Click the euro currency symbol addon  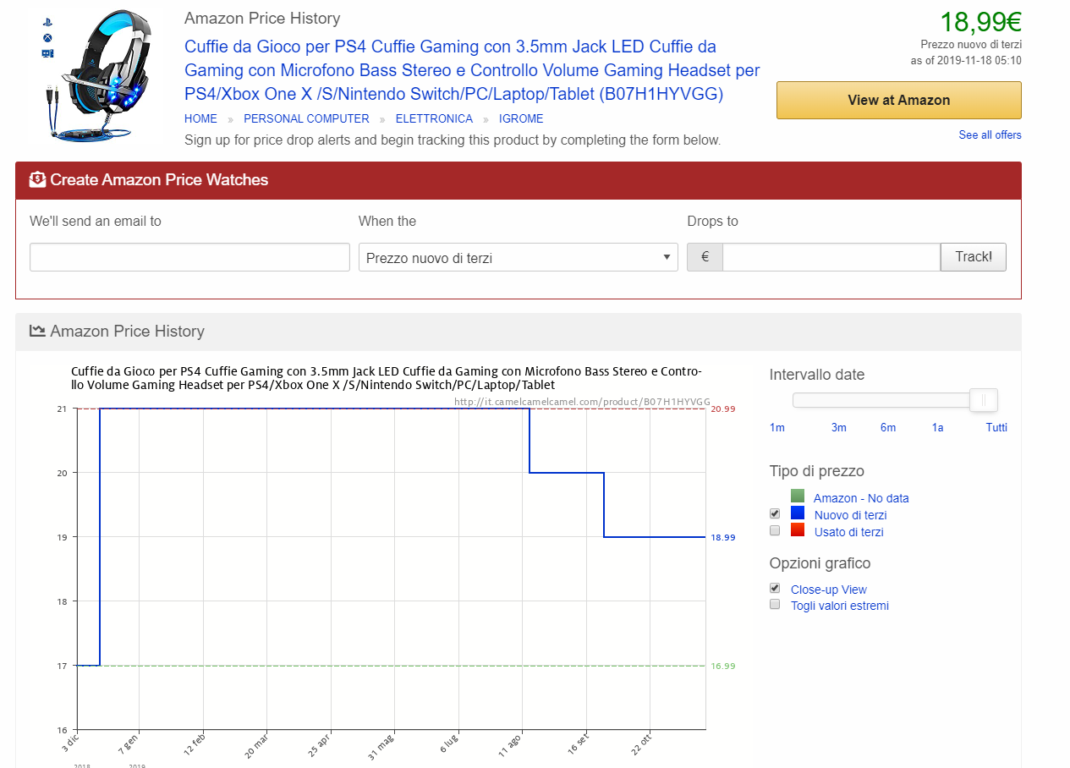[705, 257]
